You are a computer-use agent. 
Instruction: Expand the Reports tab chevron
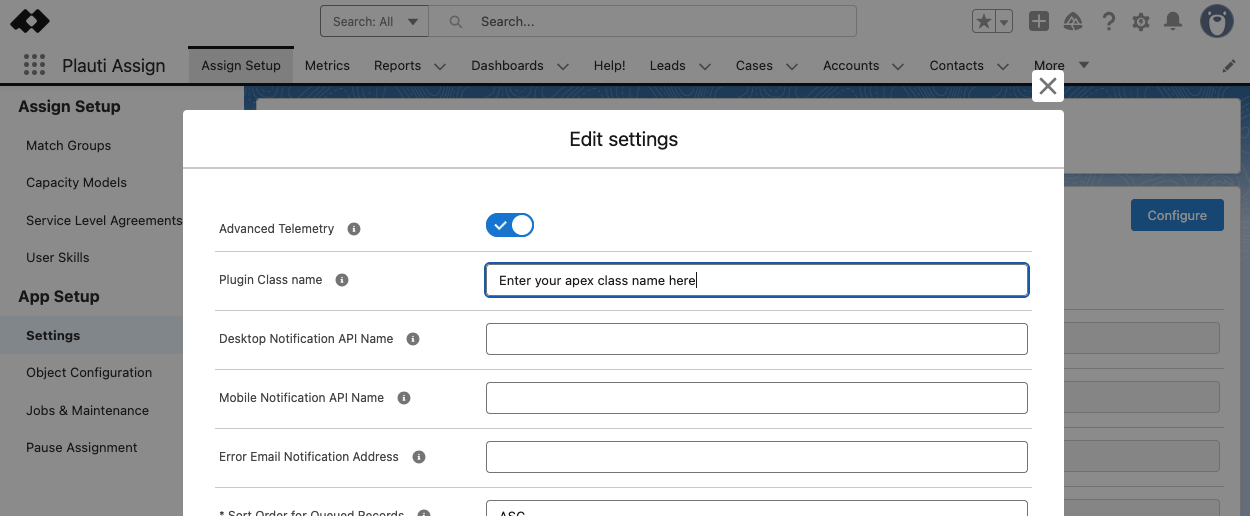440,67
